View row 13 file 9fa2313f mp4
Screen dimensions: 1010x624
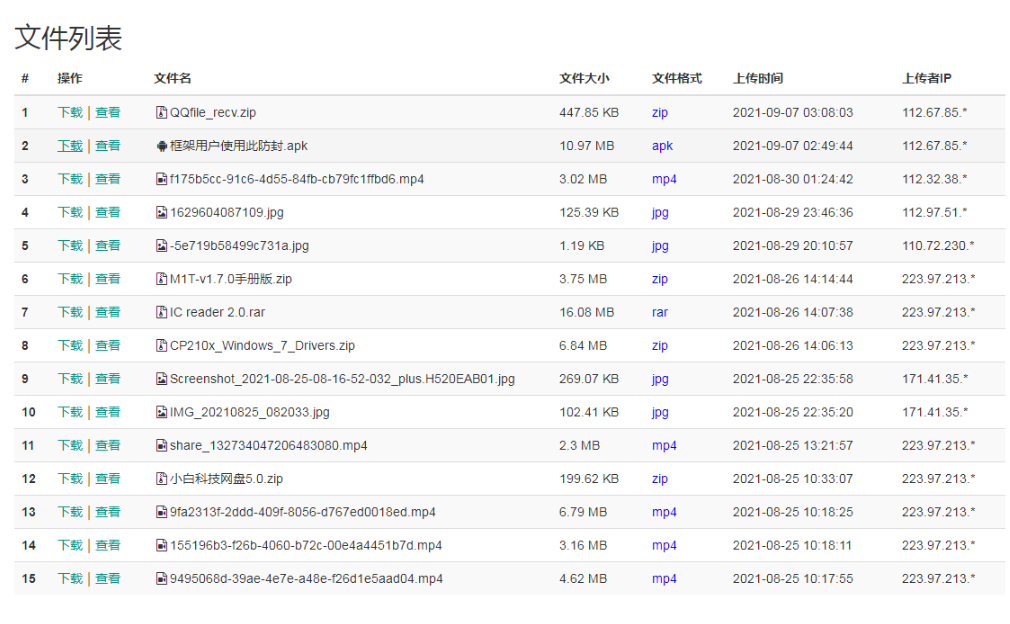click(108, 512)
